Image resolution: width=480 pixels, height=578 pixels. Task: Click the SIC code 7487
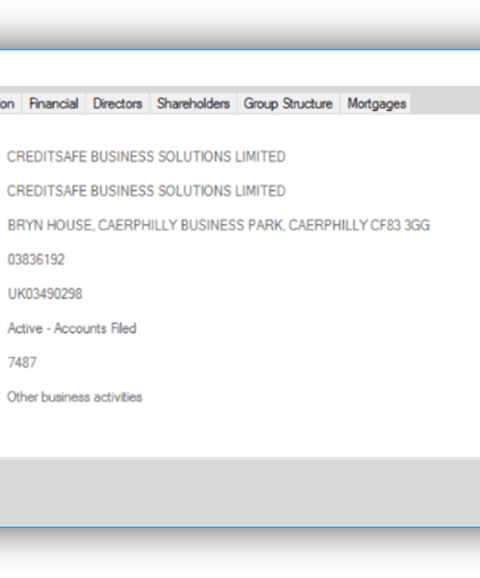(x=22, y=362)
